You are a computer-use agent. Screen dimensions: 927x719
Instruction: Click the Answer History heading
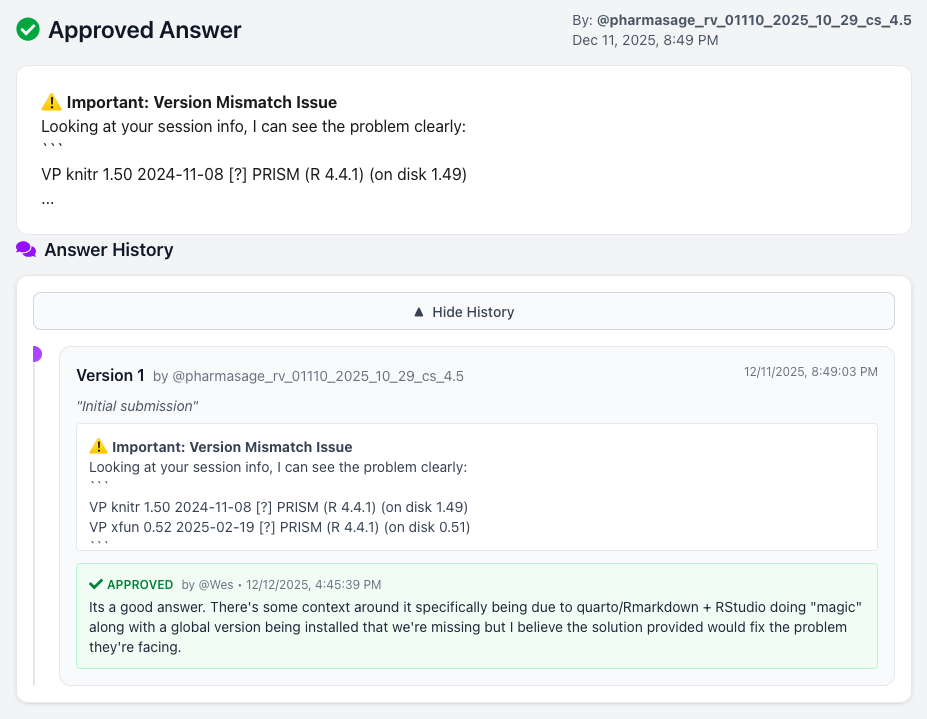109,250
